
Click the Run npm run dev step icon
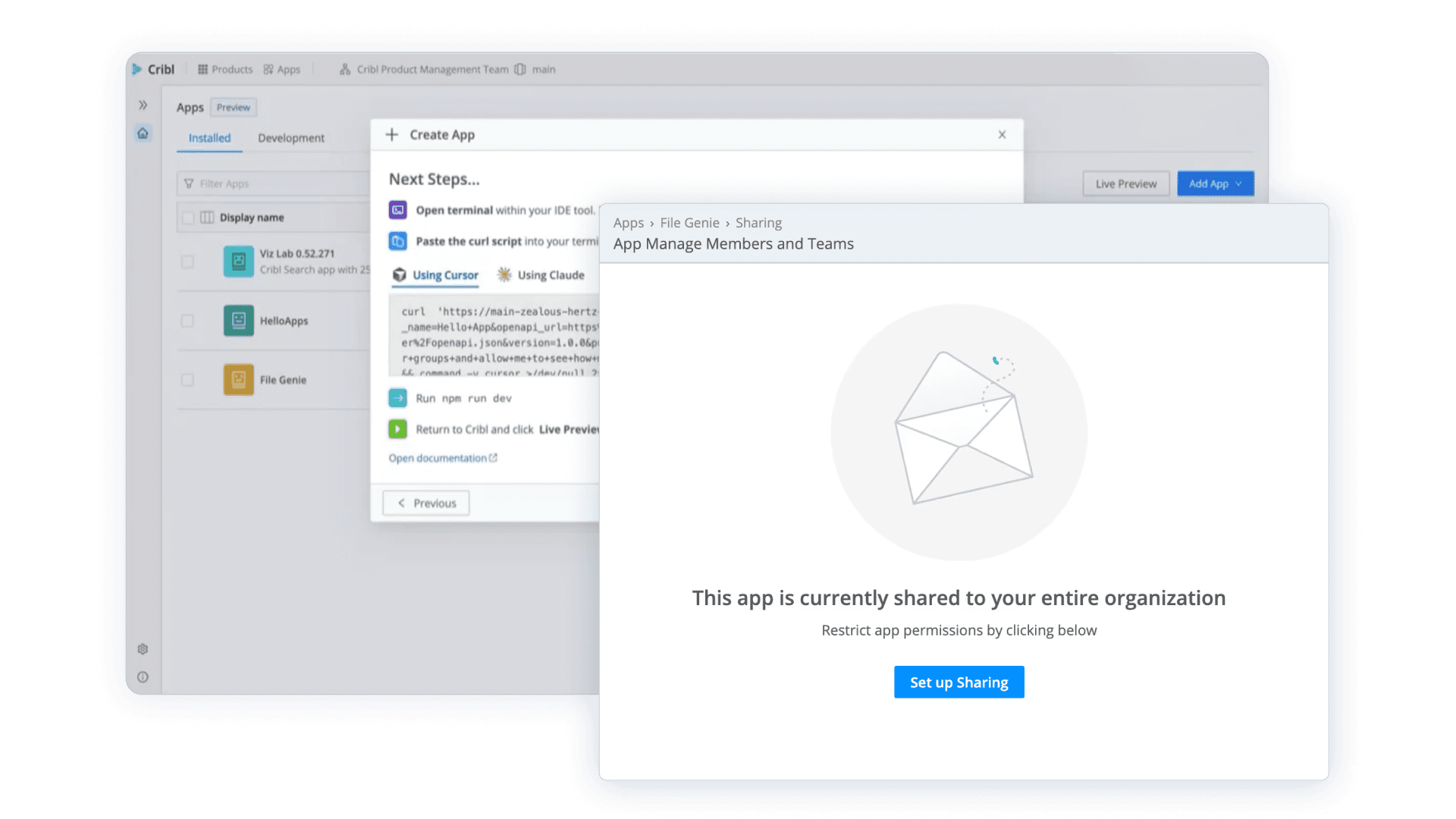pyautogui.click(x=398, y=398)
